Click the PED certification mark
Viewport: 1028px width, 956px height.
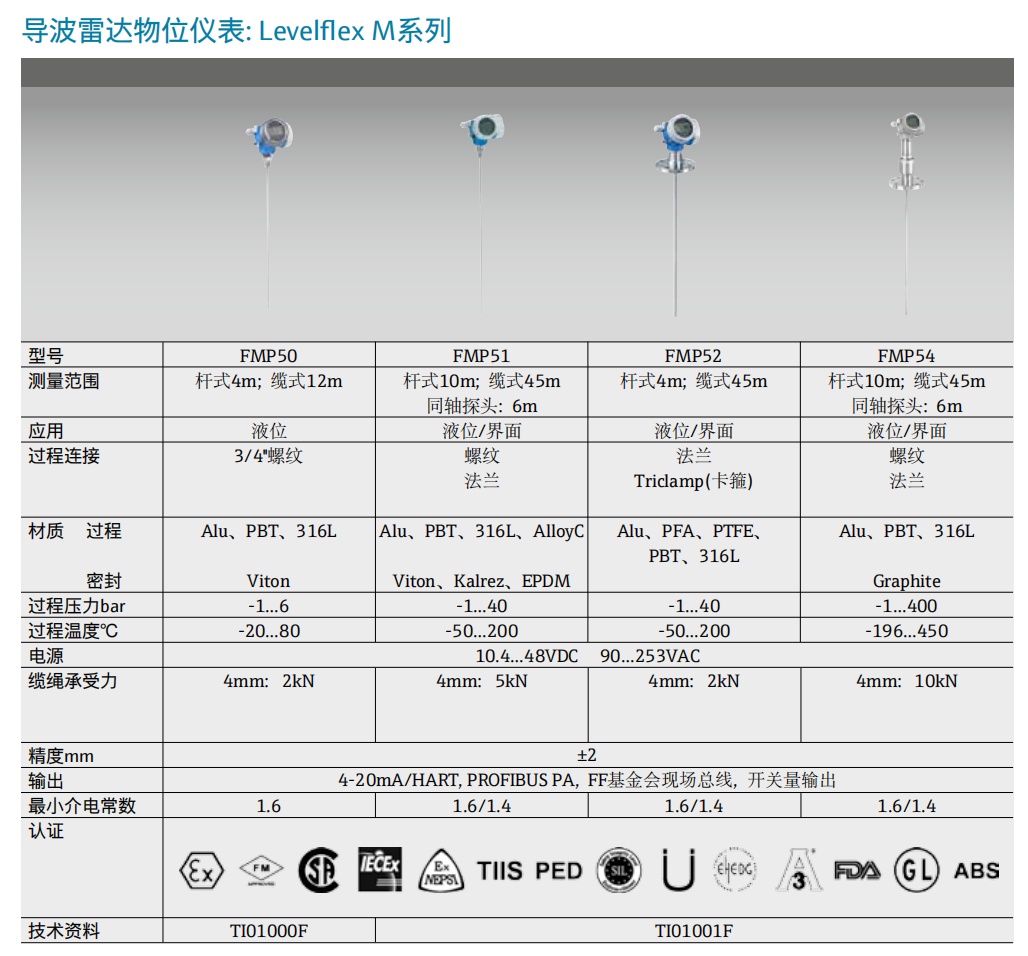(x=559, y=871)
